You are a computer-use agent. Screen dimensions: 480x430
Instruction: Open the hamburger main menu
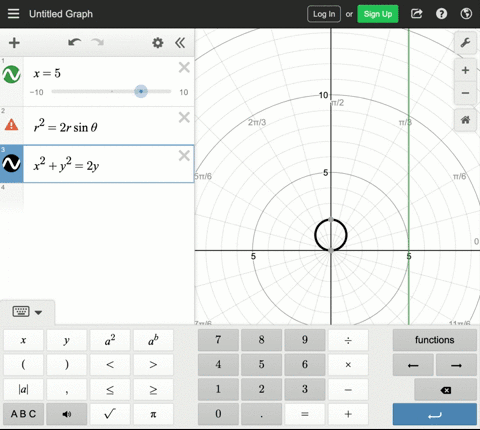[x=13, y=14]
